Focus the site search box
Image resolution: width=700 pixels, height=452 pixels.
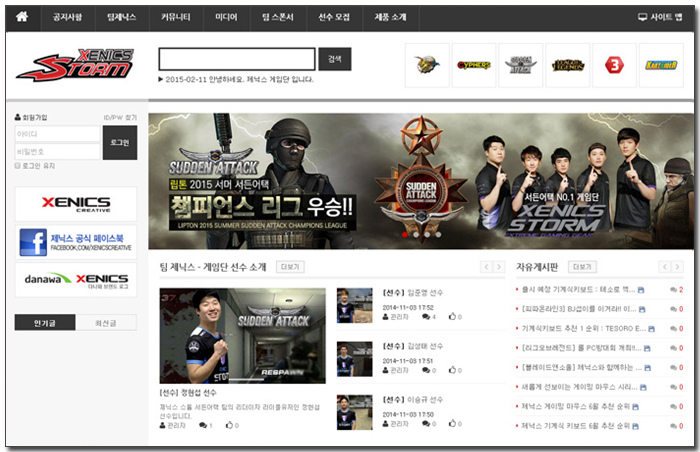click(x=237, y=59)
